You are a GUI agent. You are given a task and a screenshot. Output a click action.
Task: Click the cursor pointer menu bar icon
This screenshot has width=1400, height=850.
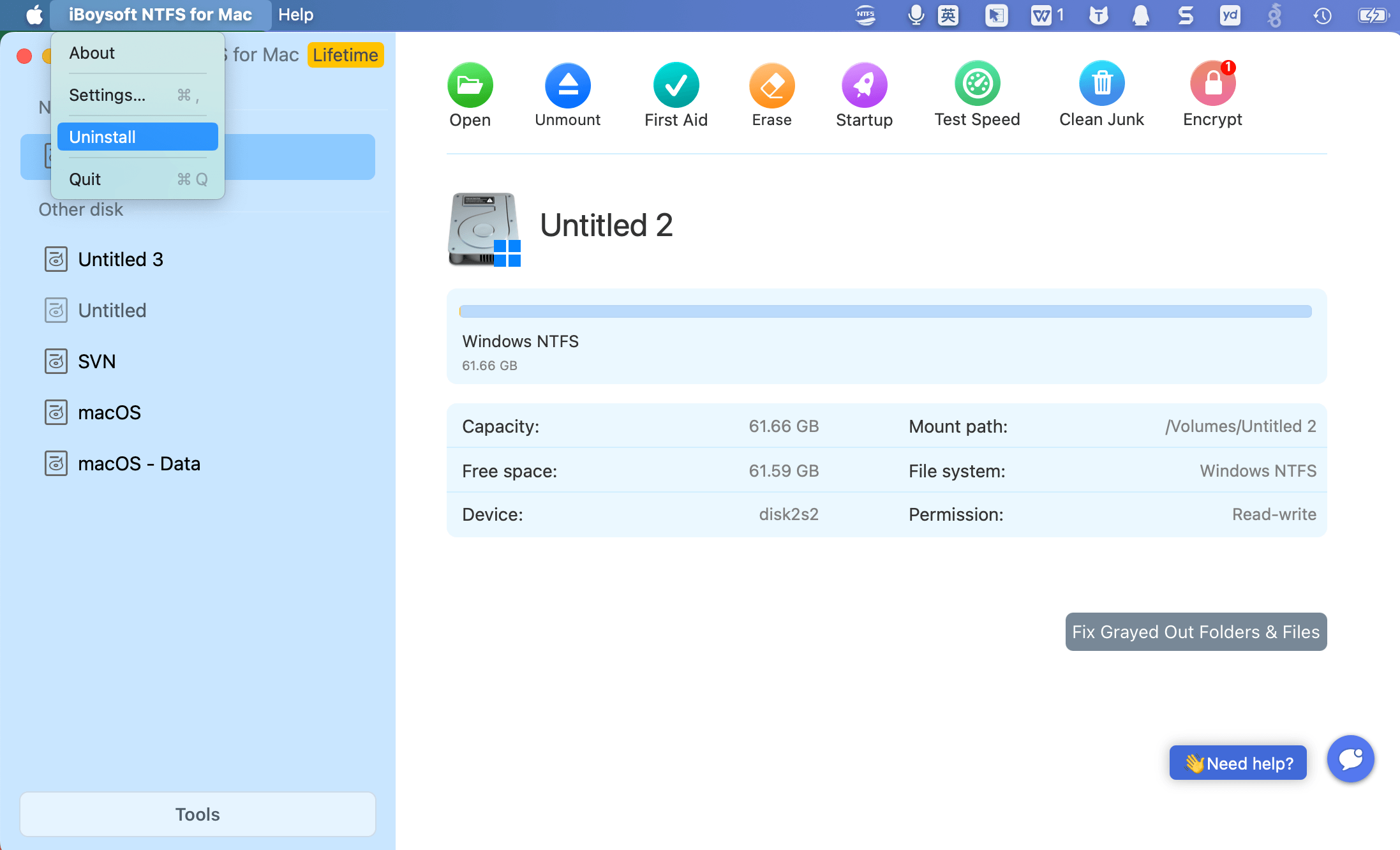(x=996, y=15)
